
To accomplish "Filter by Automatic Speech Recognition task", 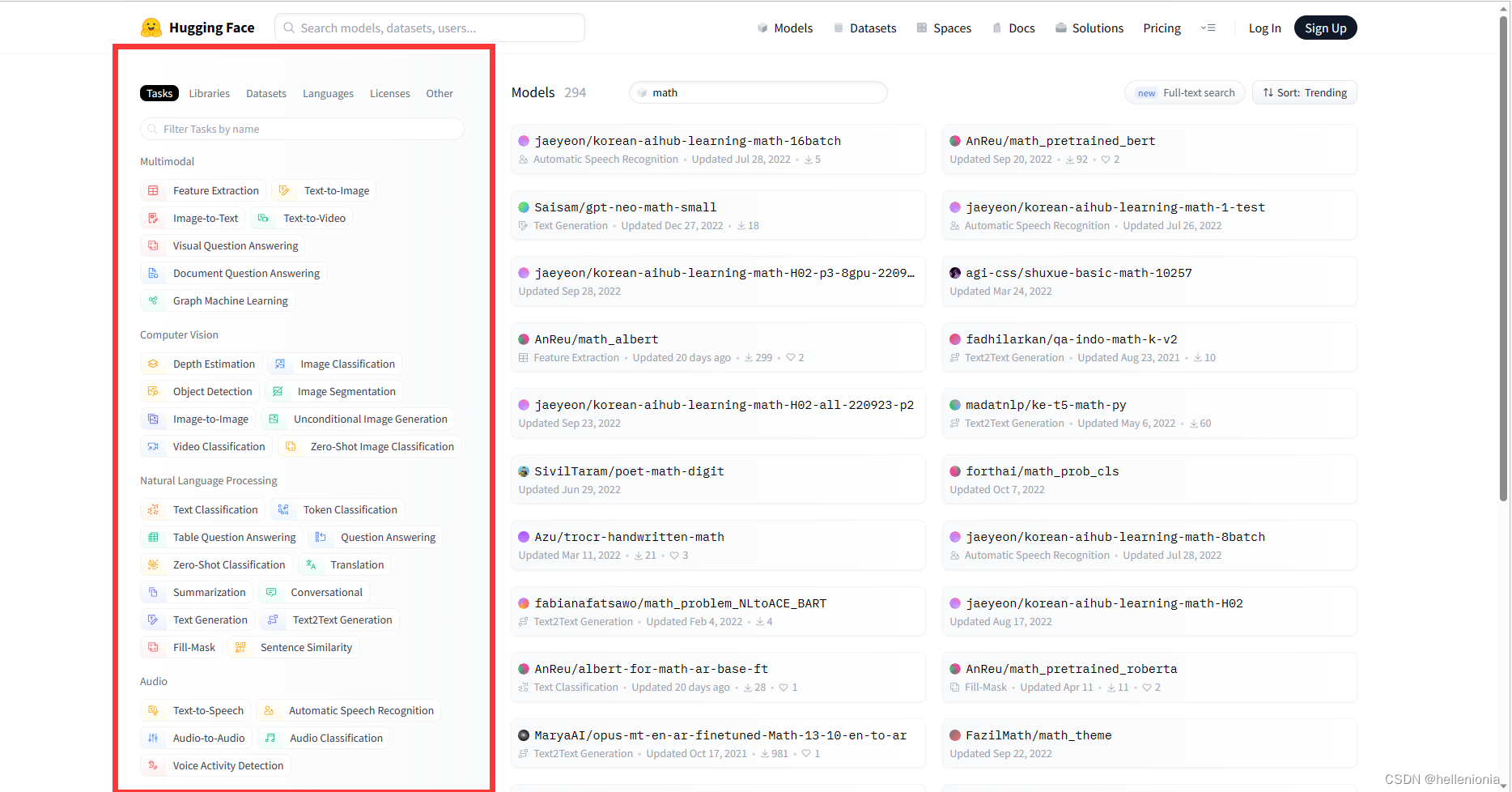I will (349, 711).
